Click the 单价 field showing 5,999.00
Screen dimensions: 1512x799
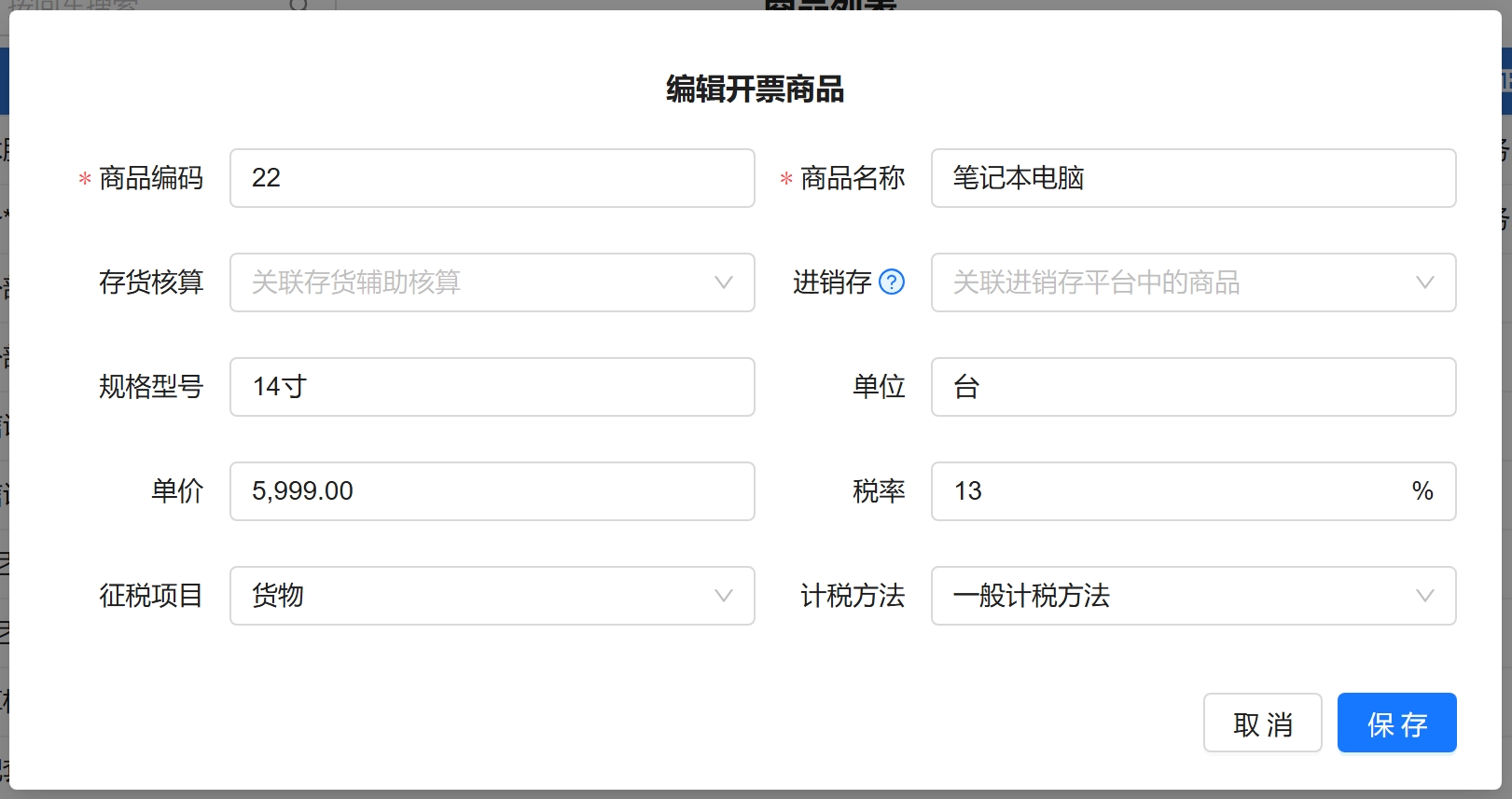492,491
